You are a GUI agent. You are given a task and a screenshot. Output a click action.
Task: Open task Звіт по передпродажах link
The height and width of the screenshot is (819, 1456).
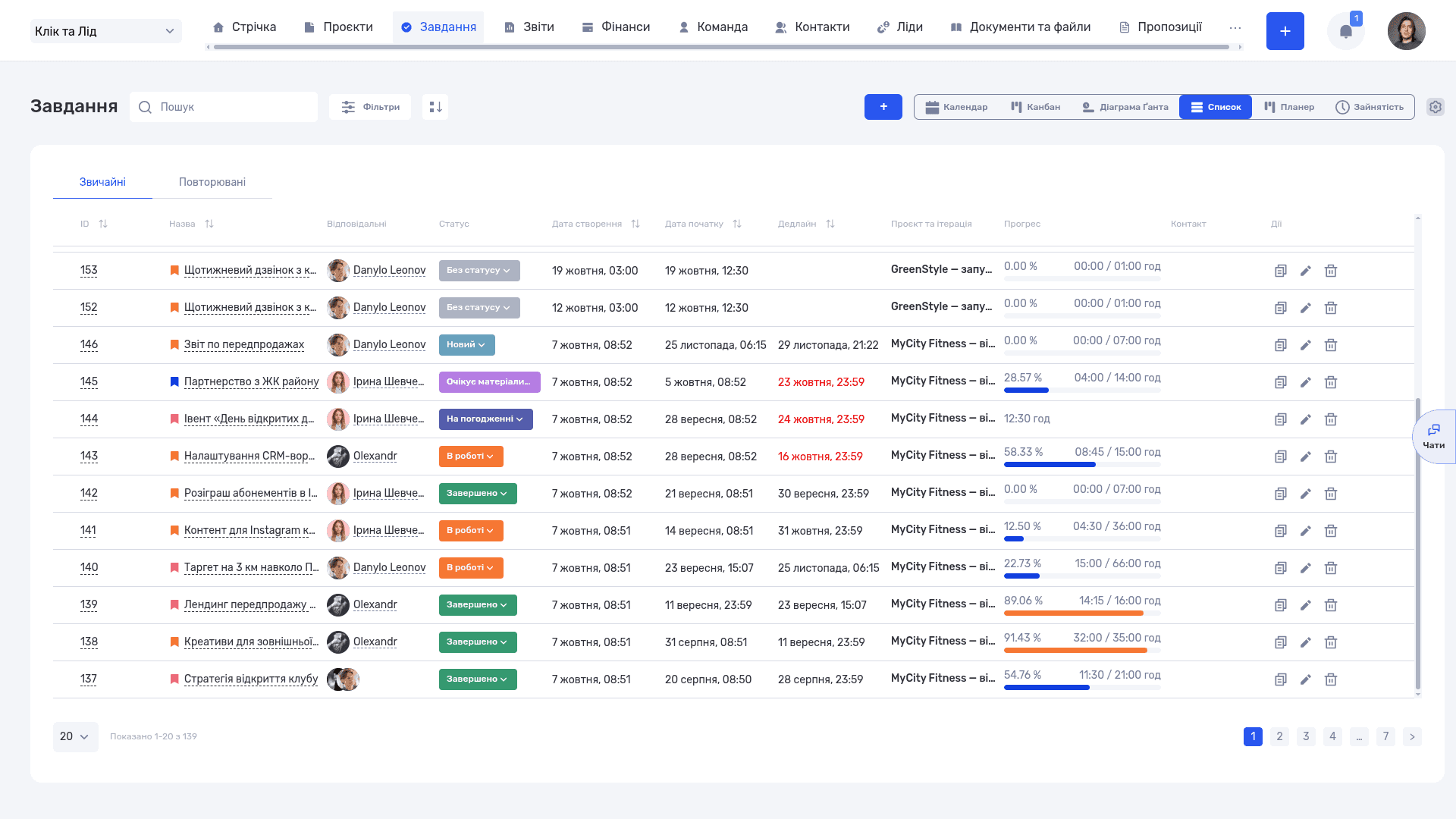pos(244,345)
